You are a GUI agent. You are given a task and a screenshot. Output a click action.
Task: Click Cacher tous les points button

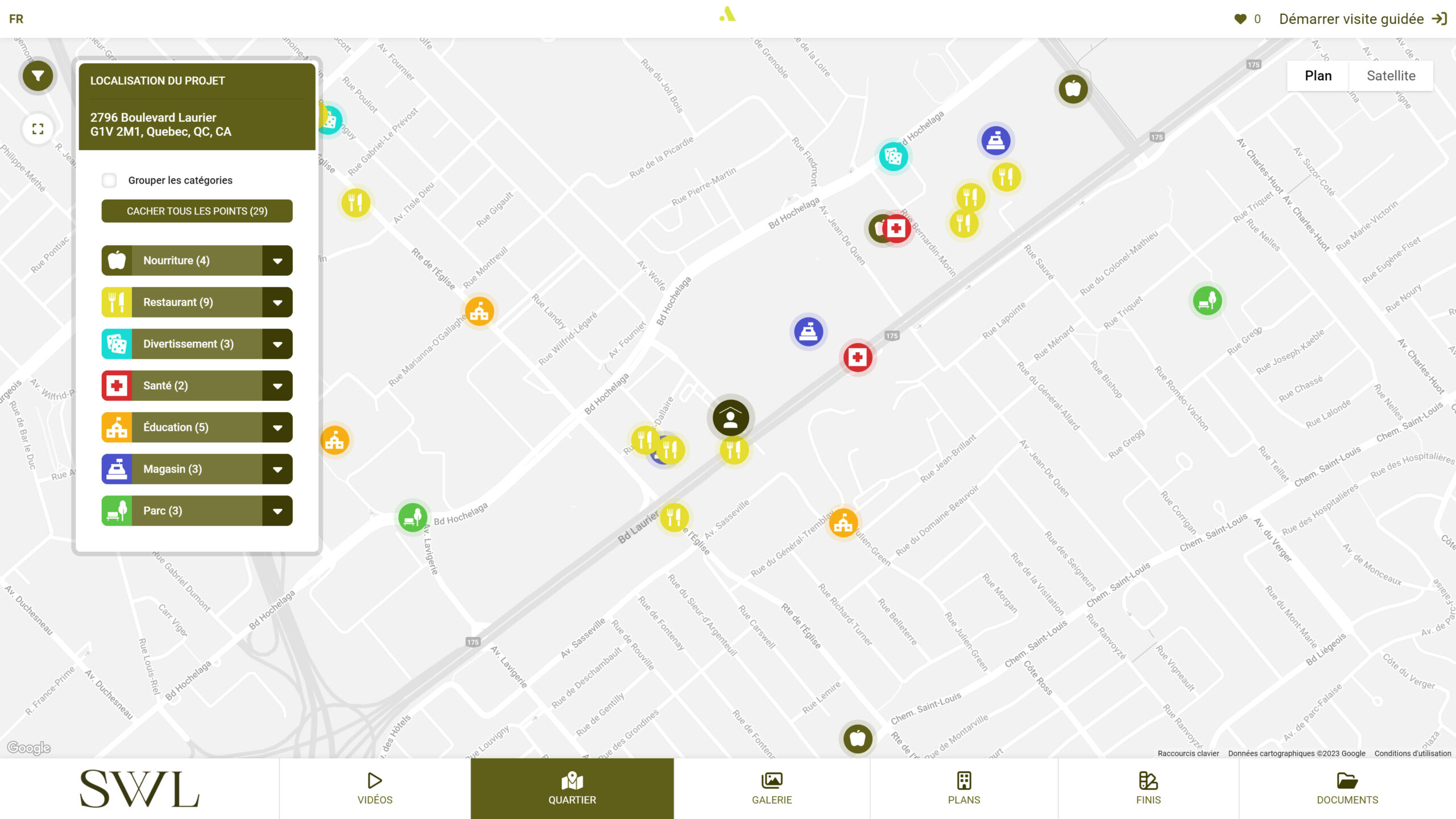pyautogui.click(x=197, y=211)
